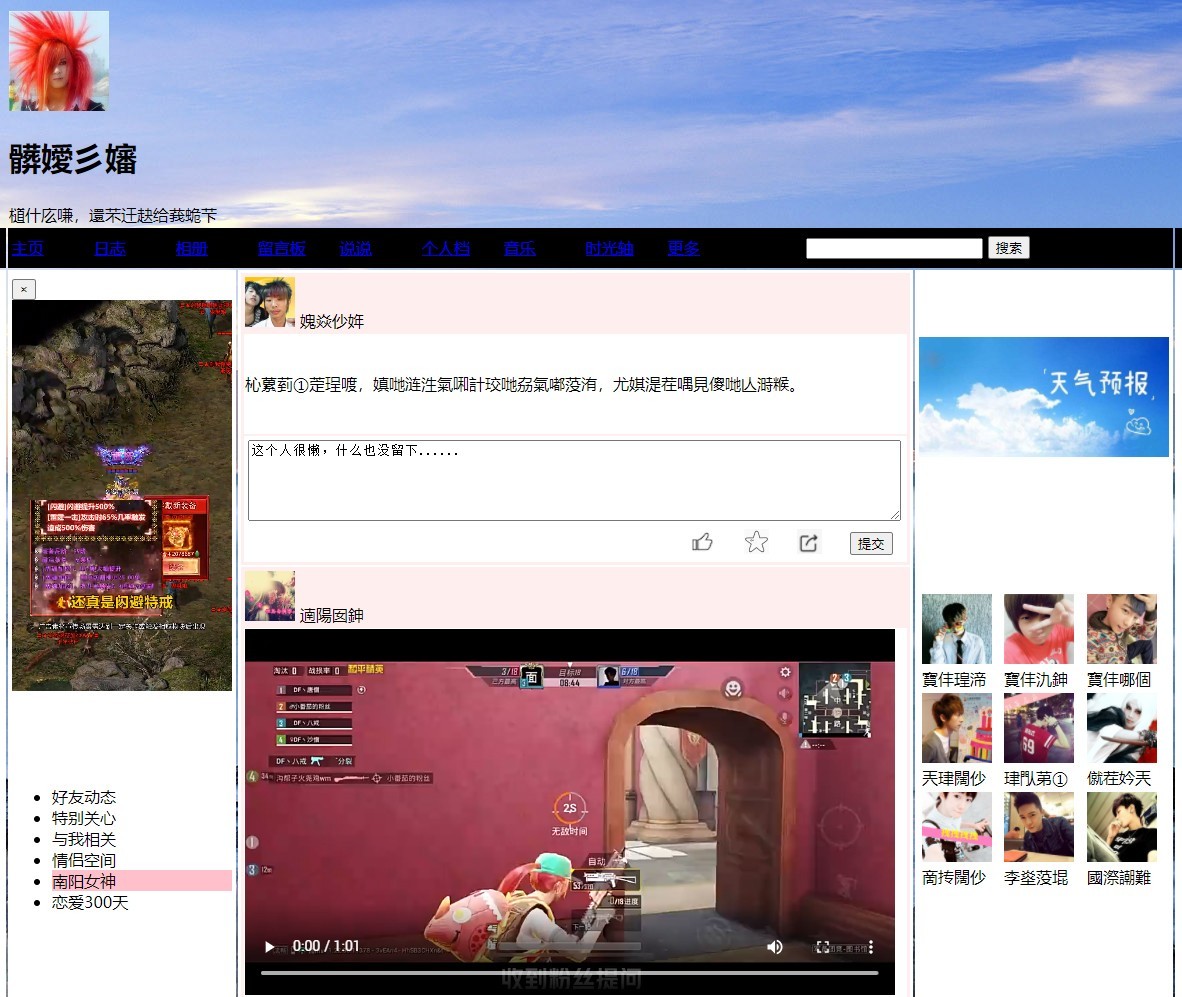Click the like thumbs-up icon

702,542
